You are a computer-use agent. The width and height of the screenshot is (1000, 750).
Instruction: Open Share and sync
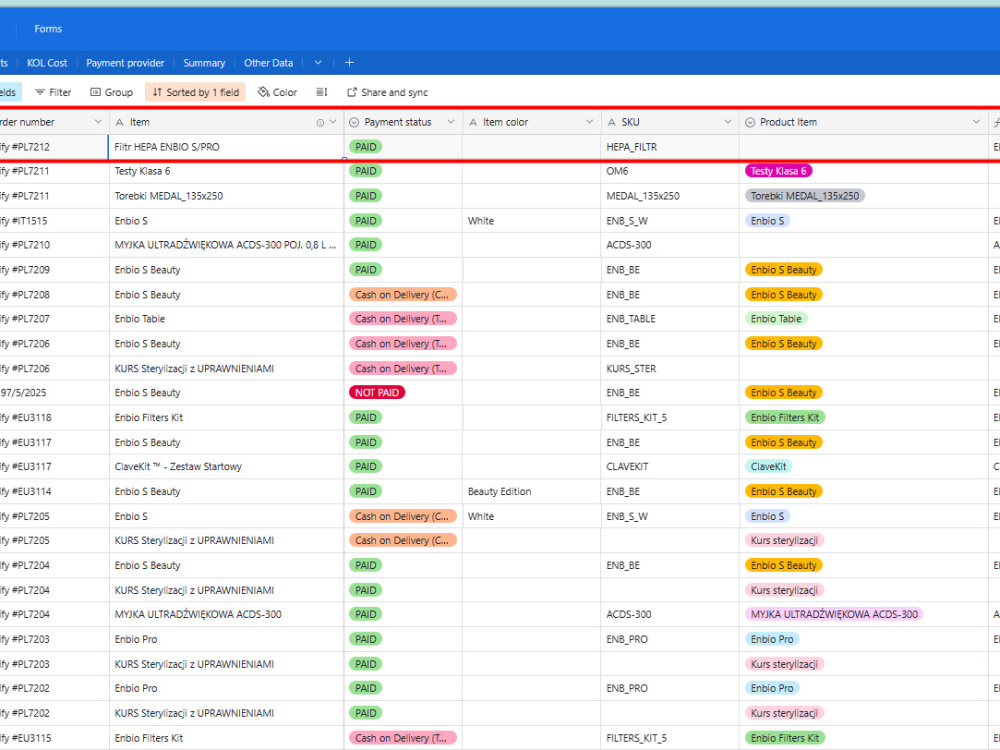coord(387,92)
